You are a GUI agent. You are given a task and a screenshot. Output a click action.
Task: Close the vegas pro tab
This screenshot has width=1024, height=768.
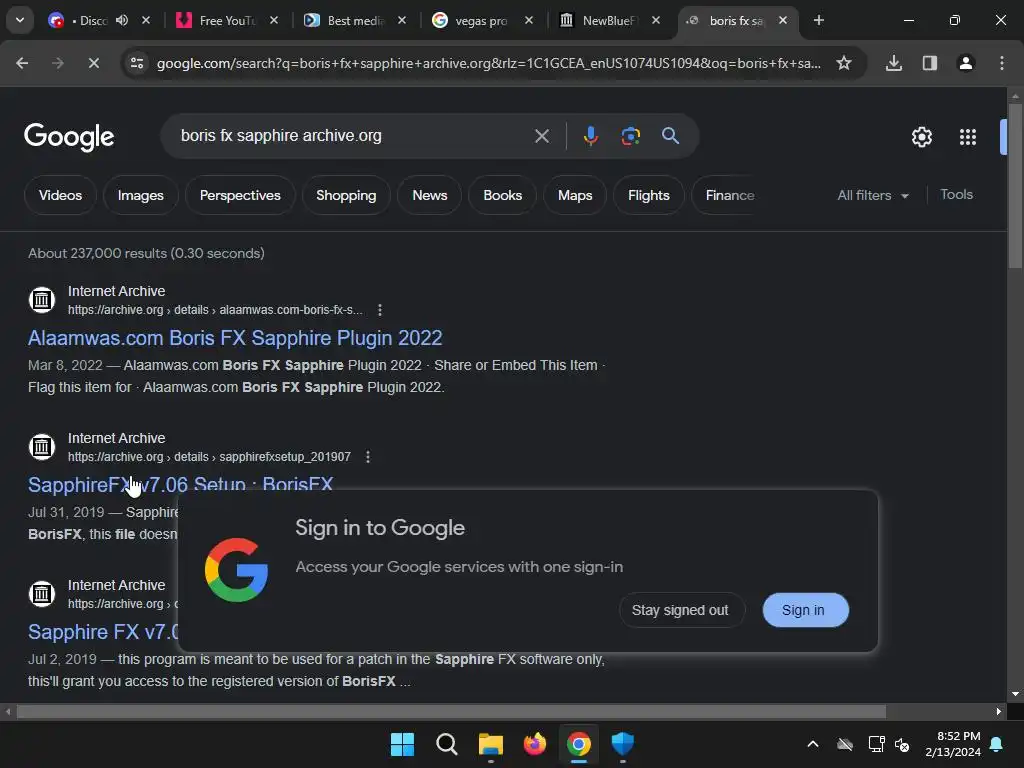[529, 20]
